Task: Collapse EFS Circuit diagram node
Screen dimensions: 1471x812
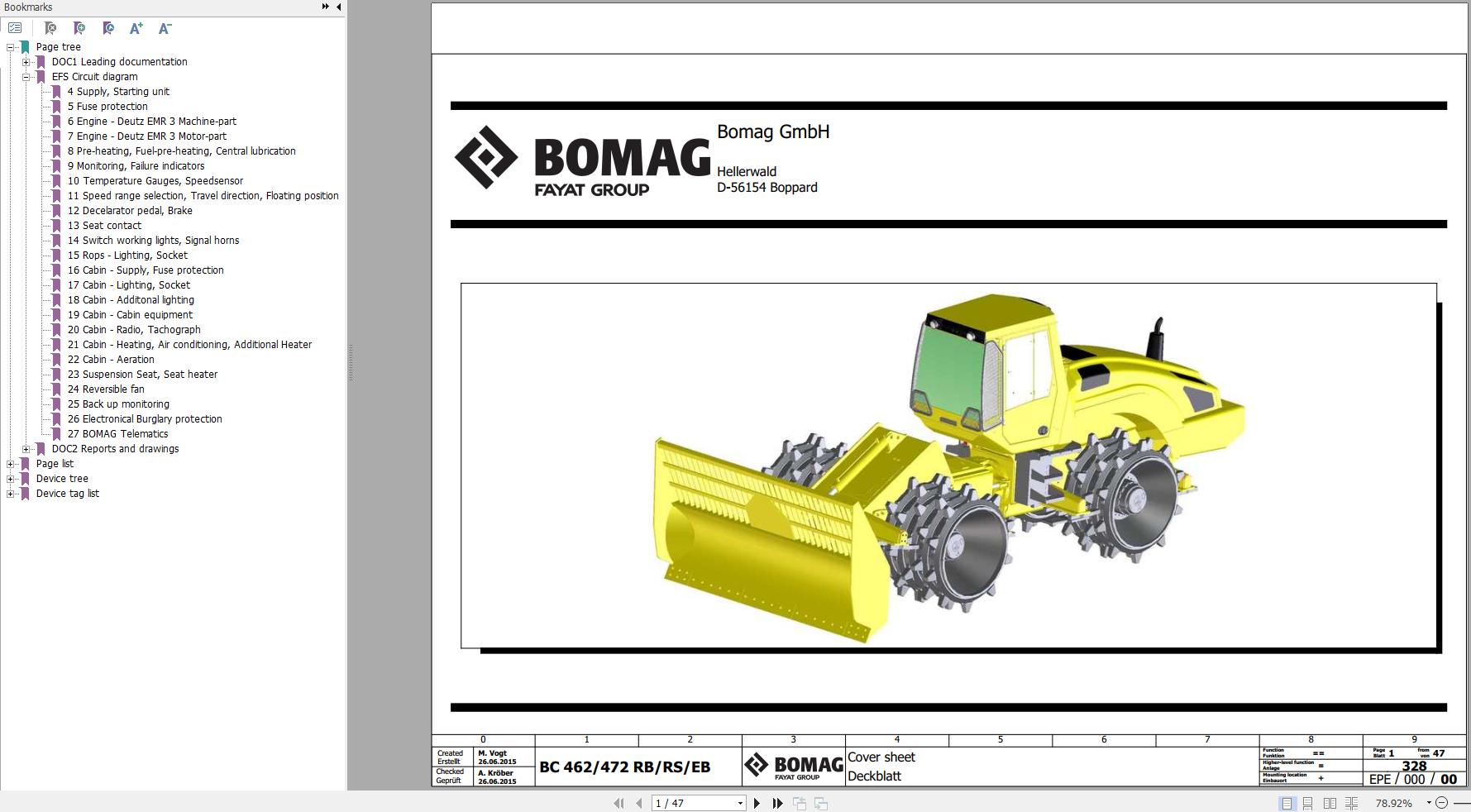Action: click(x=26, y=77)
